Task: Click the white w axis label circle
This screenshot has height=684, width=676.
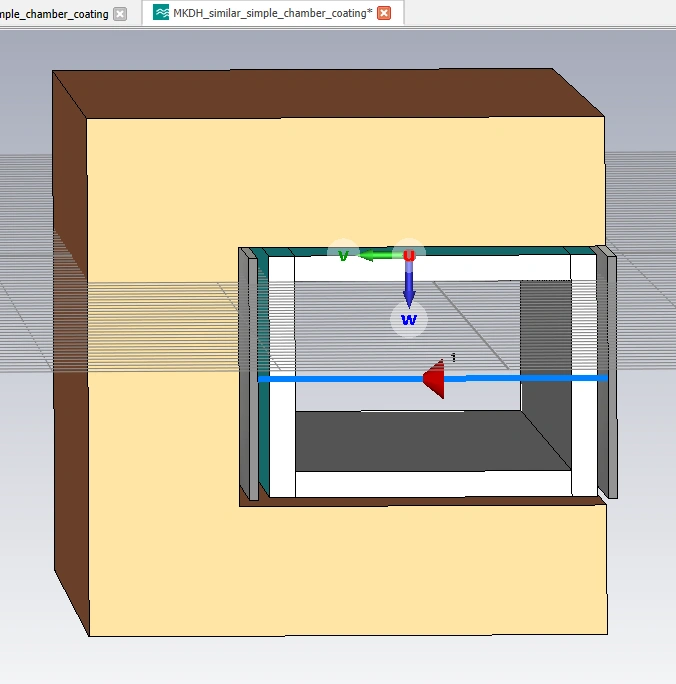Action: 409,320
